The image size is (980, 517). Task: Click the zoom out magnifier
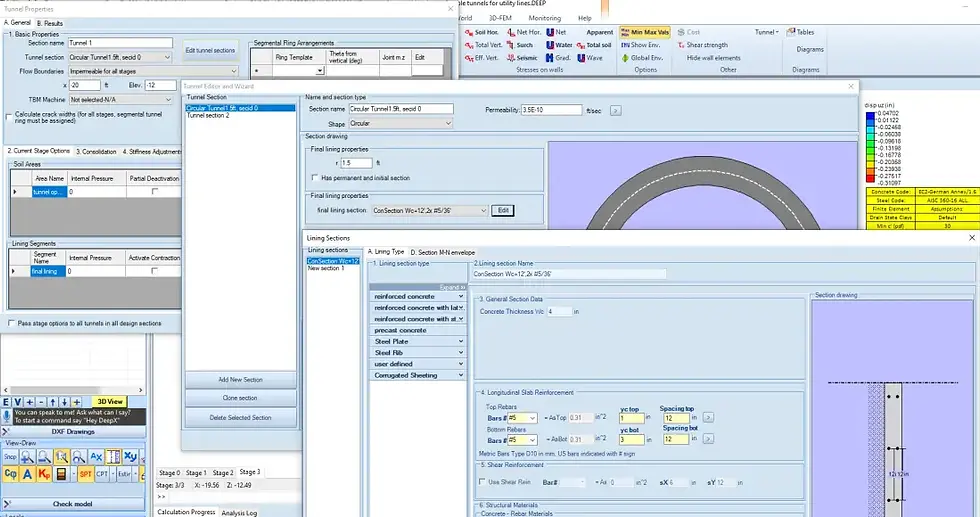click(44, 457)
